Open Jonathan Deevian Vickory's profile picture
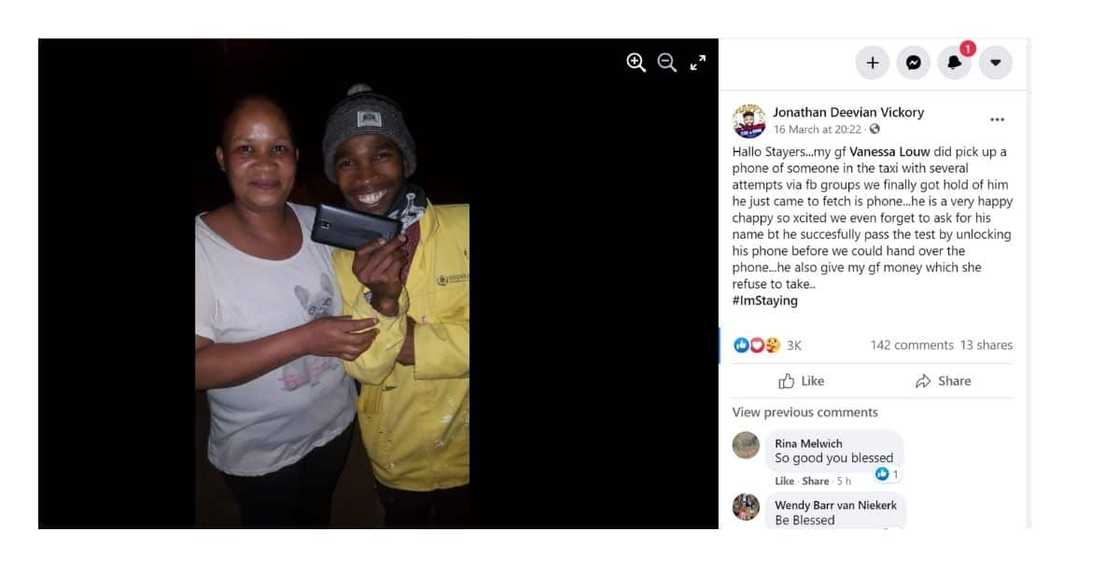The image size is (1120, 588). point(749,120)
